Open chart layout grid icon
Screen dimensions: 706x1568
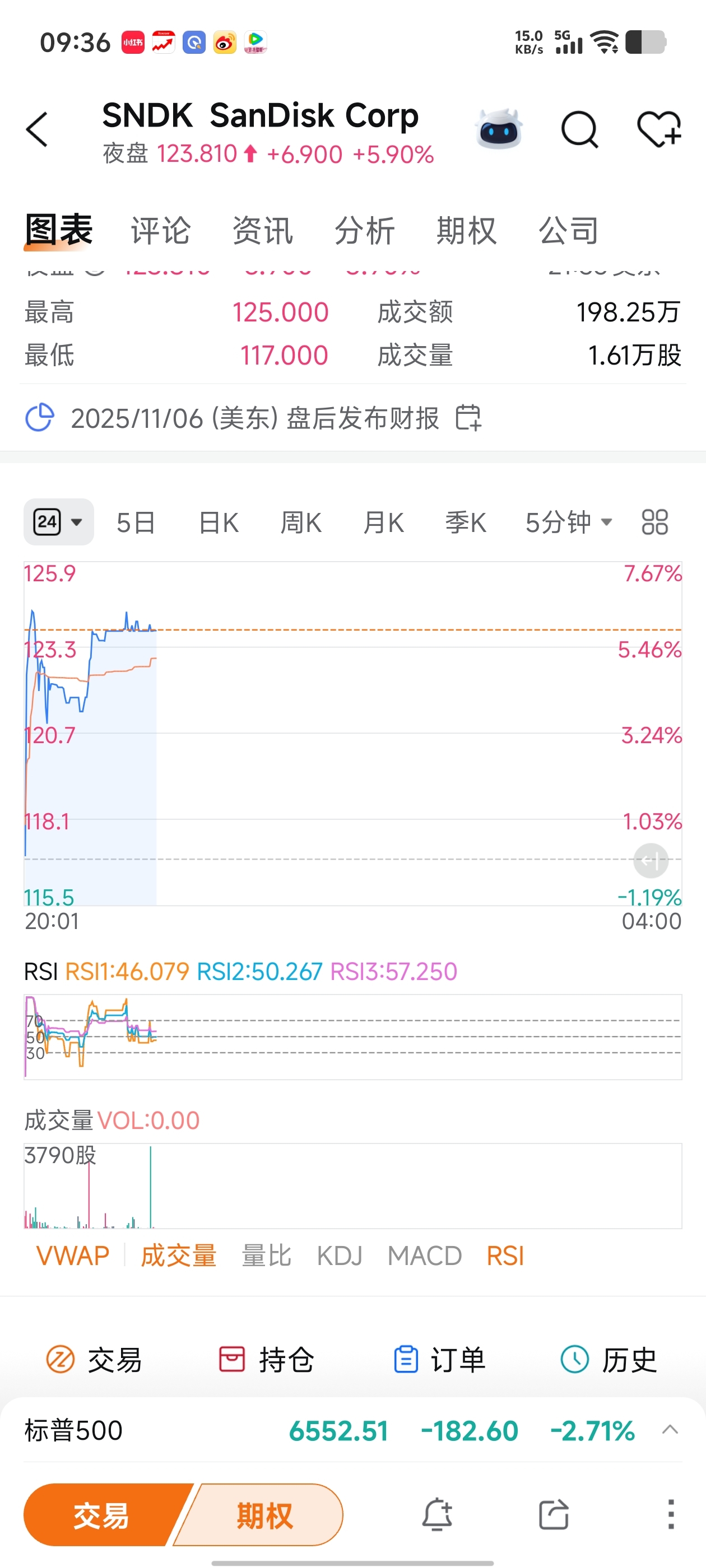click(x=655, y=522)
